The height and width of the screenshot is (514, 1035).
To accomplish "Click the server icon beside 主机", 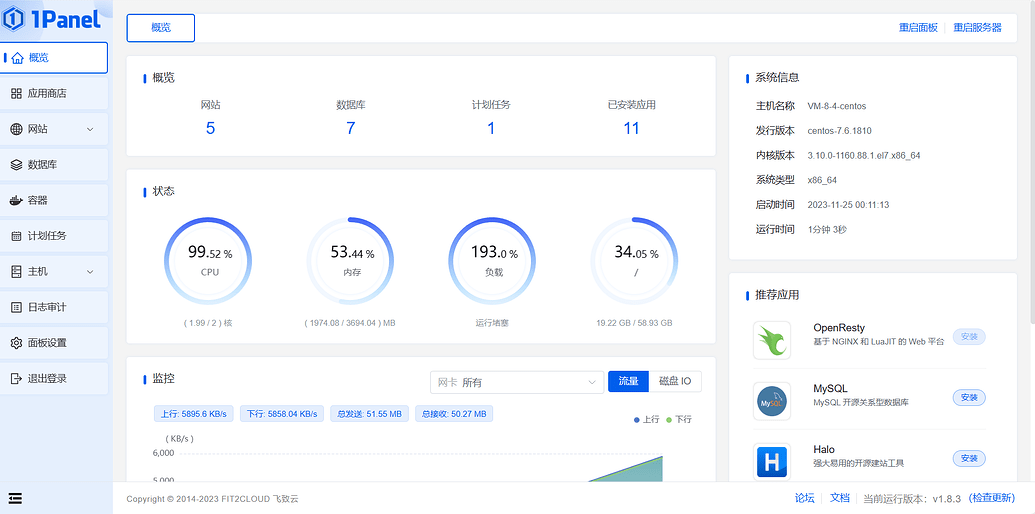I will pos(17,272).
